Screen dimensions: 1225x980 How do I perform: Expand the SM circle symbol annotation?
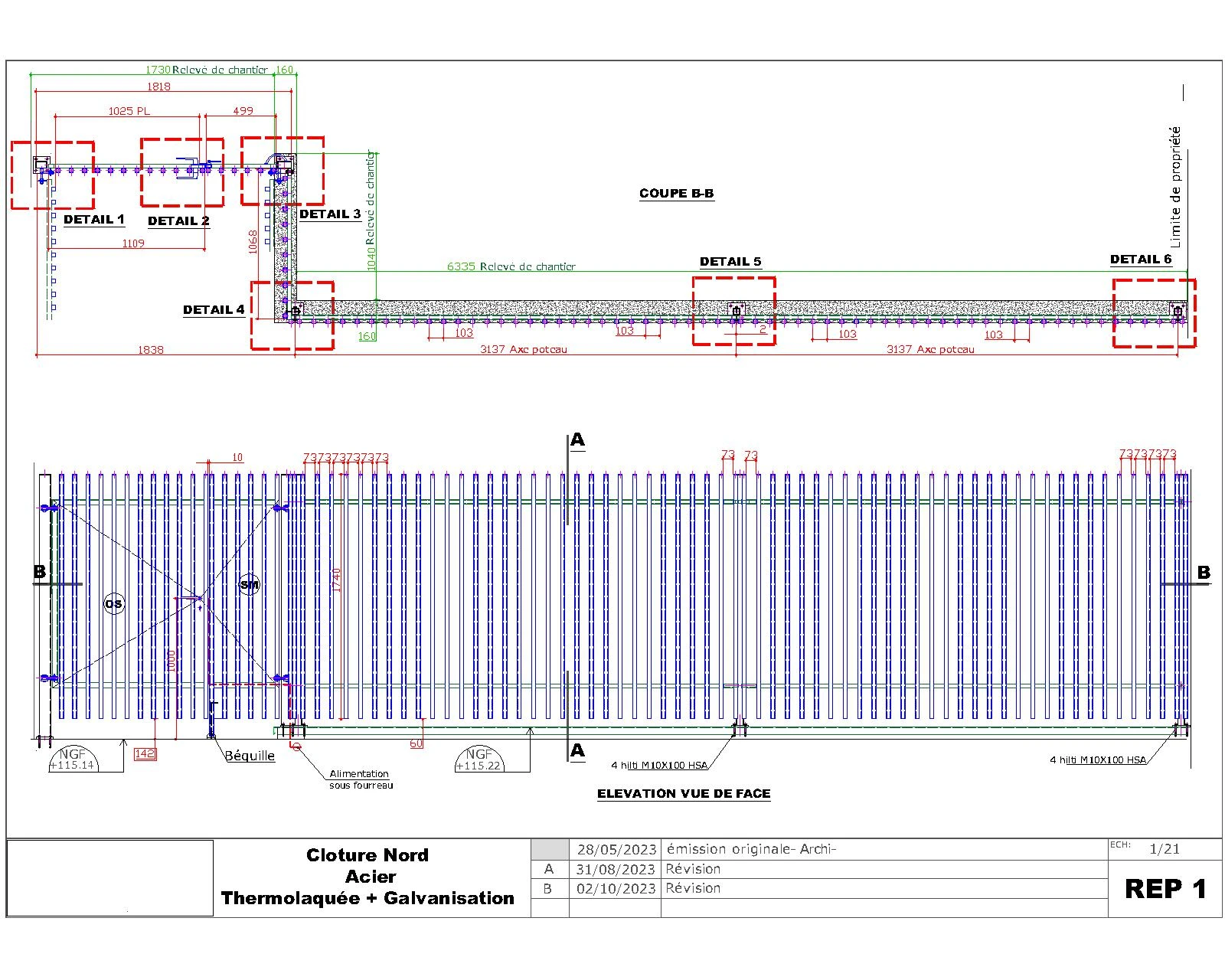click(249, 584)
